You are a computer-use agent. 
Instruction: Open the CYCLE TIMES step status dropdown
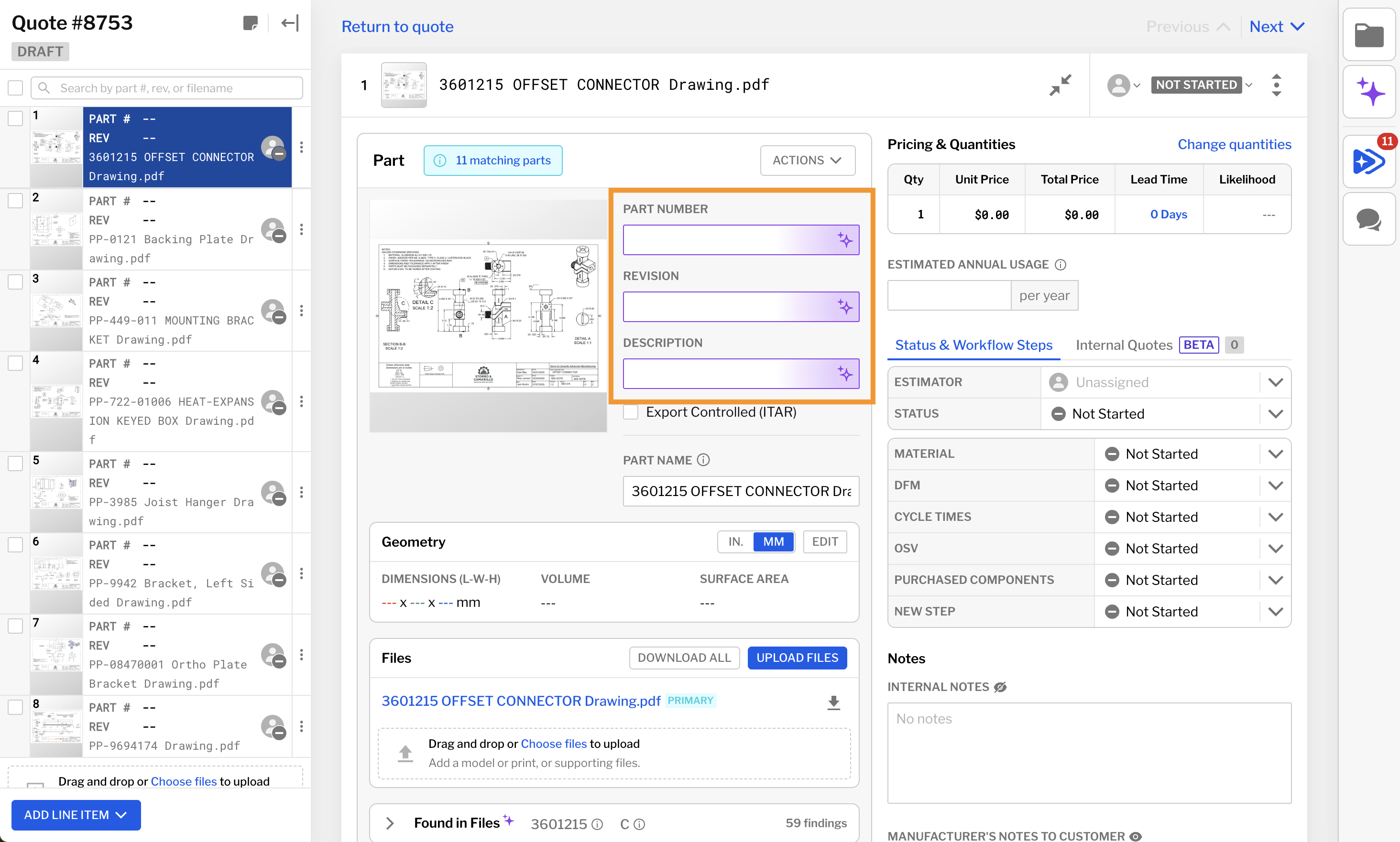(x=1192, y=517)
